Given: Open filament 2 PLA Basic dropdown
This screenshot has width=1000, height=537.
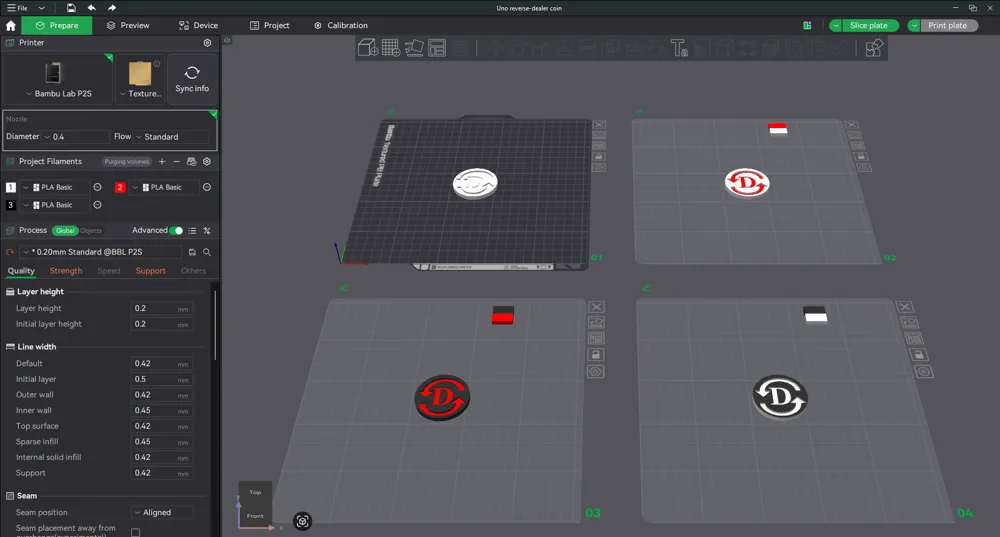Looking at the screenshot, I should pyautogui.click(x=165, y=187).
